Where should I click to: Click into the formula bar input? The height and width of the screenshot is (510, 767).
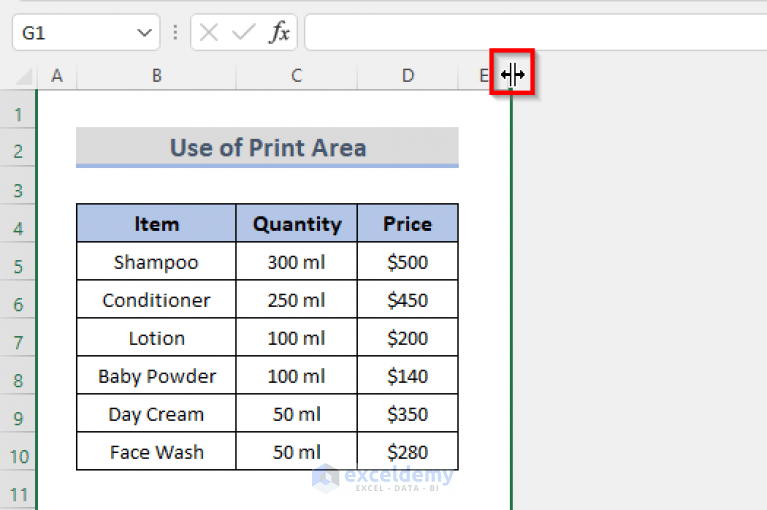pos(536,33)
